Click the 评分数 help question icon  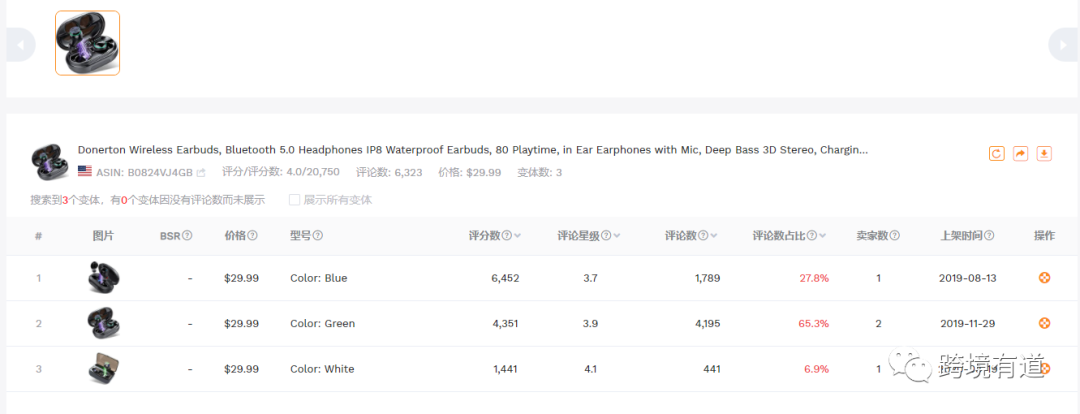point(507,236)
